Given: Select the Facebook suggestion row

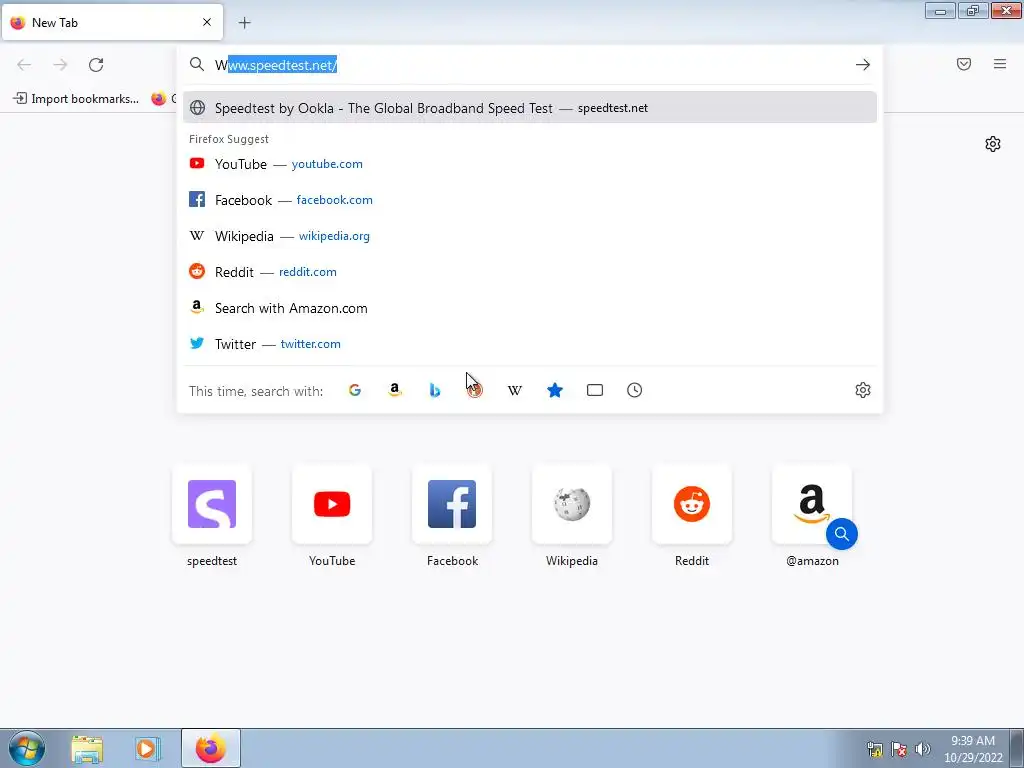Looking at the screenshot, I should (530, 200).
